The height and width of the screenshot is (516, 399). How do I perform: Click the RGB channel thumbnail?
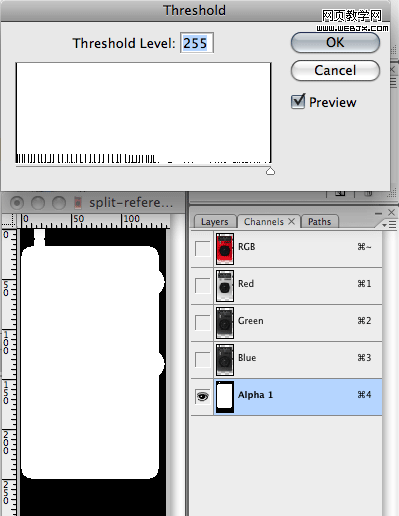coord(225,249)
